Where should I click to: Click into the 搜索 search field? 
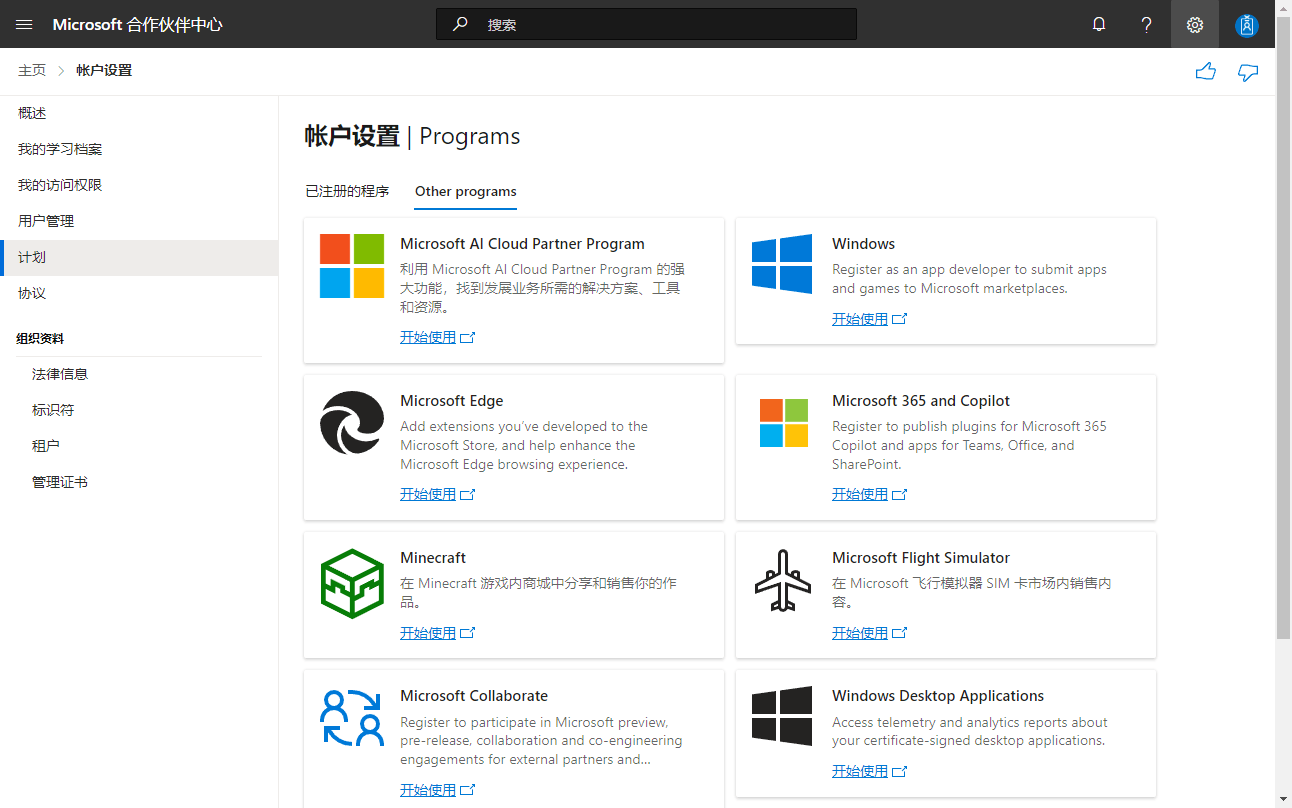point(646,24)
